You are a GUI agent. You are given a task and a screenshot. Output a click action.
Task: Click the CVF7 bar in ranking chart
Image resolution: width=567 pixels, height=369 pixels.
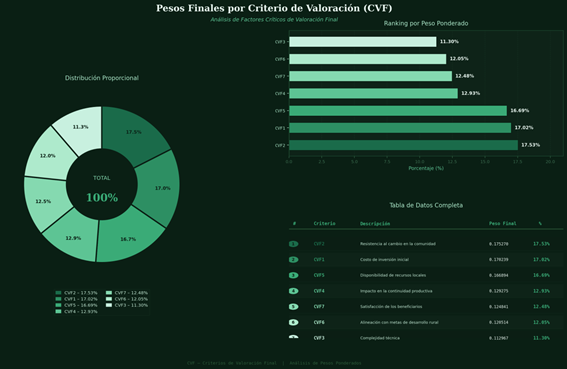click(x=371, y=76)
